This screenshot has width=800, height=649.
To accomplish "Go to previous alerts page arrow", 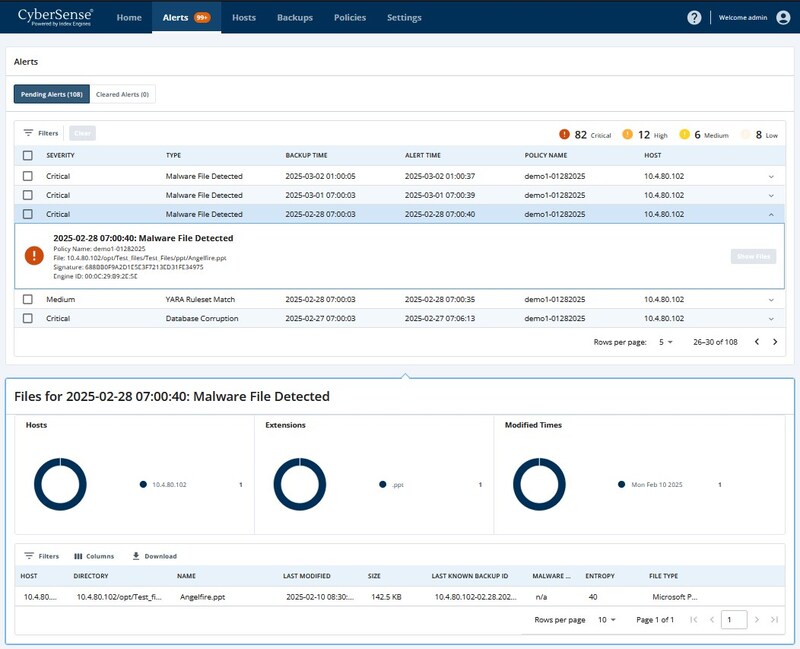I will coord(757,342).
